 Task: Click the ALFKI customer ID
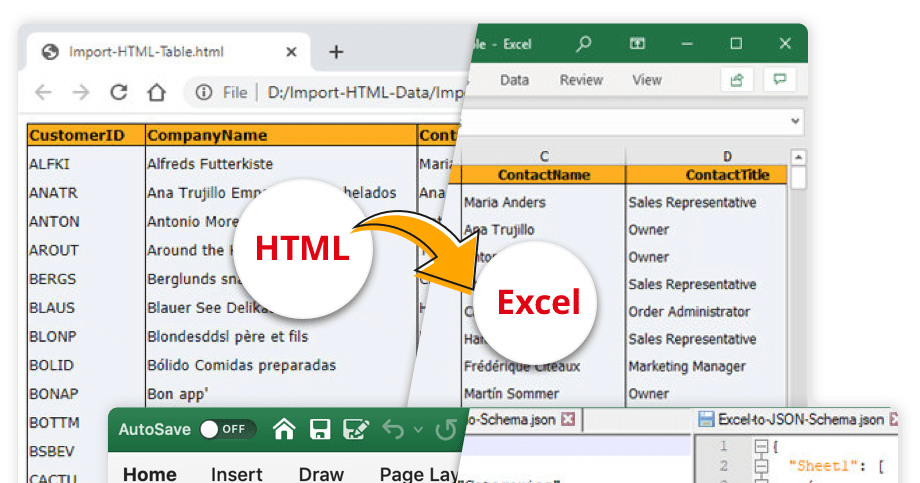pos(49,164)
